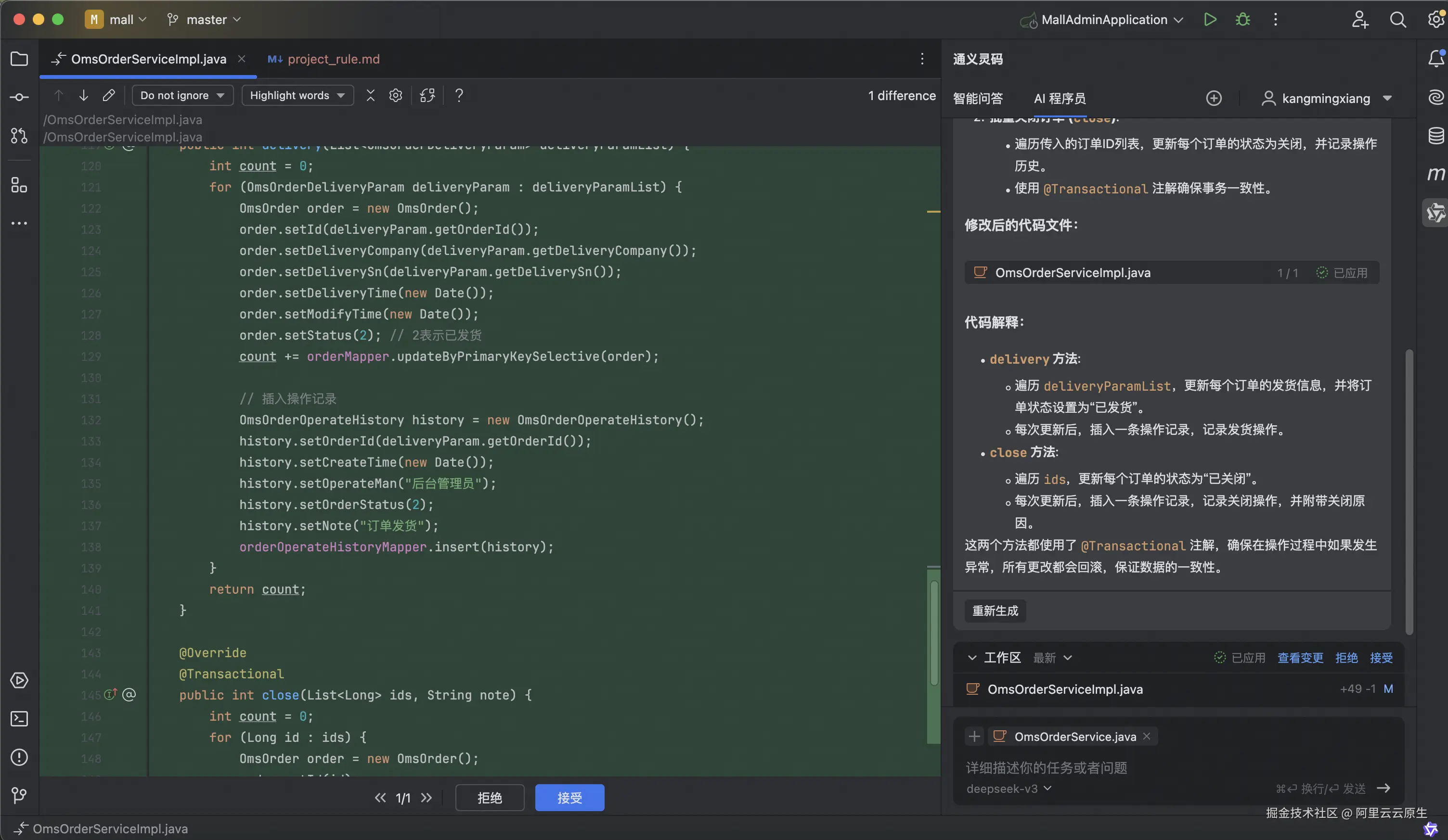Open the Project folder tool window
The width and height of the screenshot is (1448, 840).
(19, 59)
